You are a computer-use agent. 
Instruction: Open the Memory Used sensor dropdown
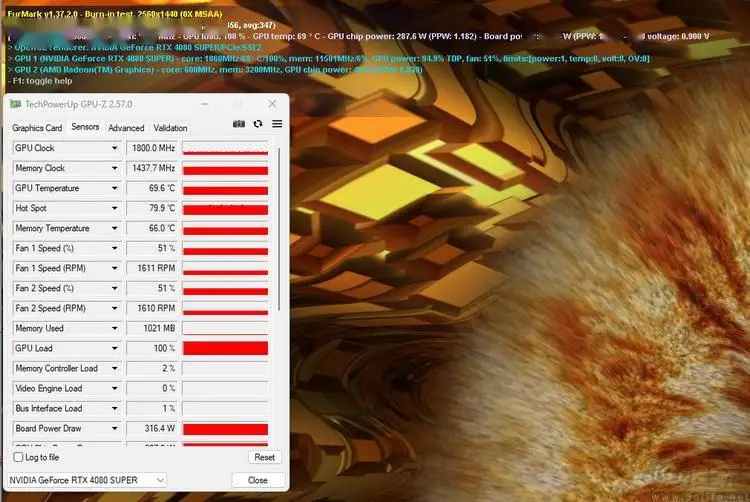coord(115,328)
